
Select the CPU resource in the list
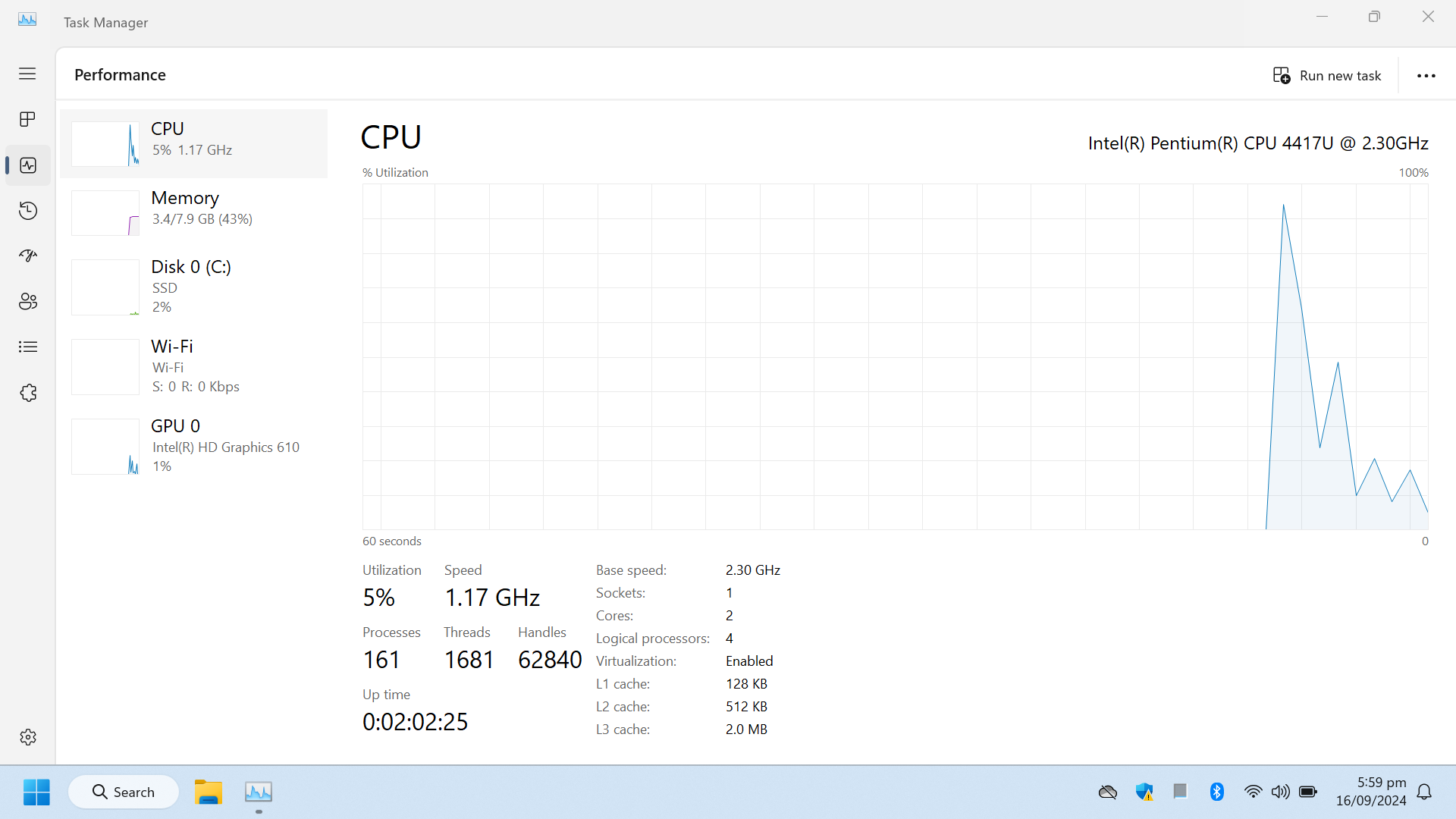[x=194, y=143]
